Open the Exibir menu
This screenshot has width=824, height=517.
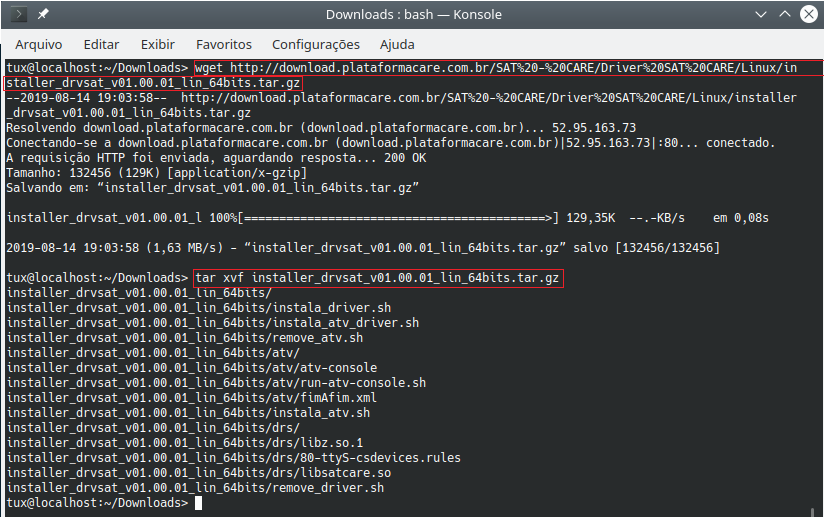(x=158, y=45)
